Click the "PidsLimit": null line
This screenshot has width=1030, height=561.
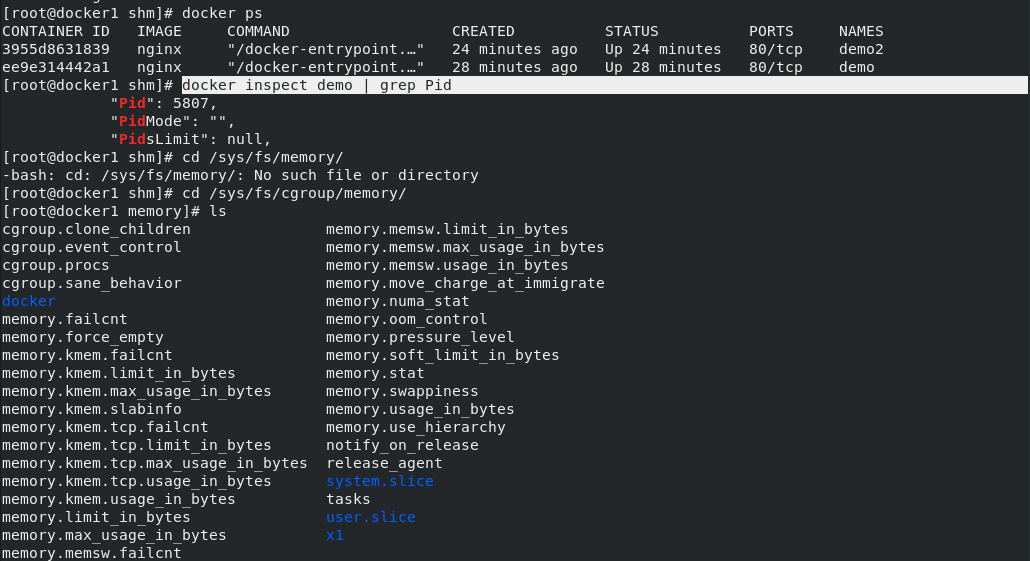click(x=190, y=139)
